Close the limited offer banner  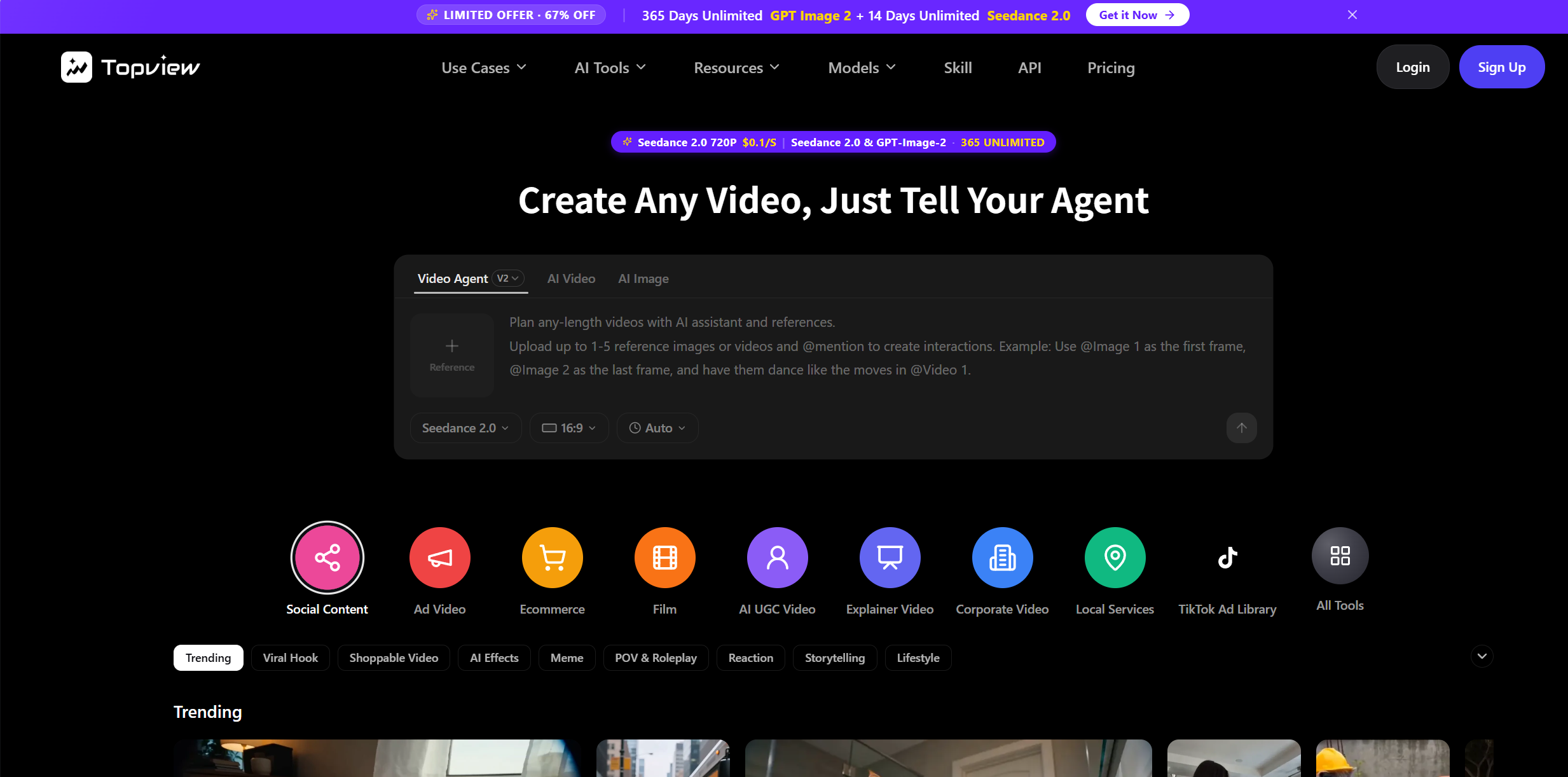(1352, 15)
